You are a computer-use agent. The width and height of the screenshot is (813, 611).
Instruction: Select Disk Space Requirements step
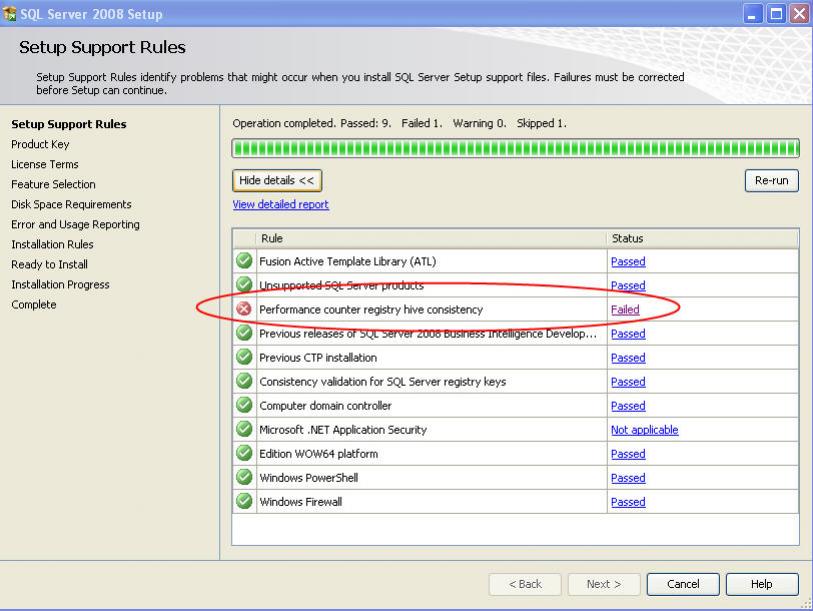(71, 204)
